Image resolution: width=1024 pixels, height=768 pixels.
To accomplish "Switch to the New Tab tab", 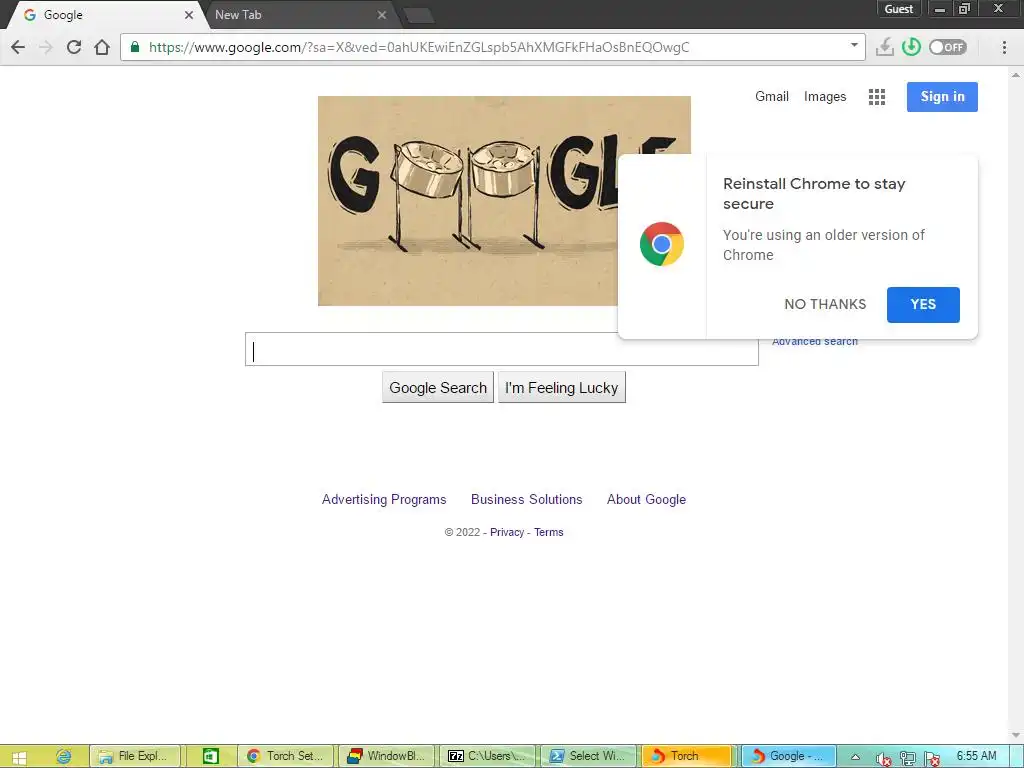I will (300, 14).
